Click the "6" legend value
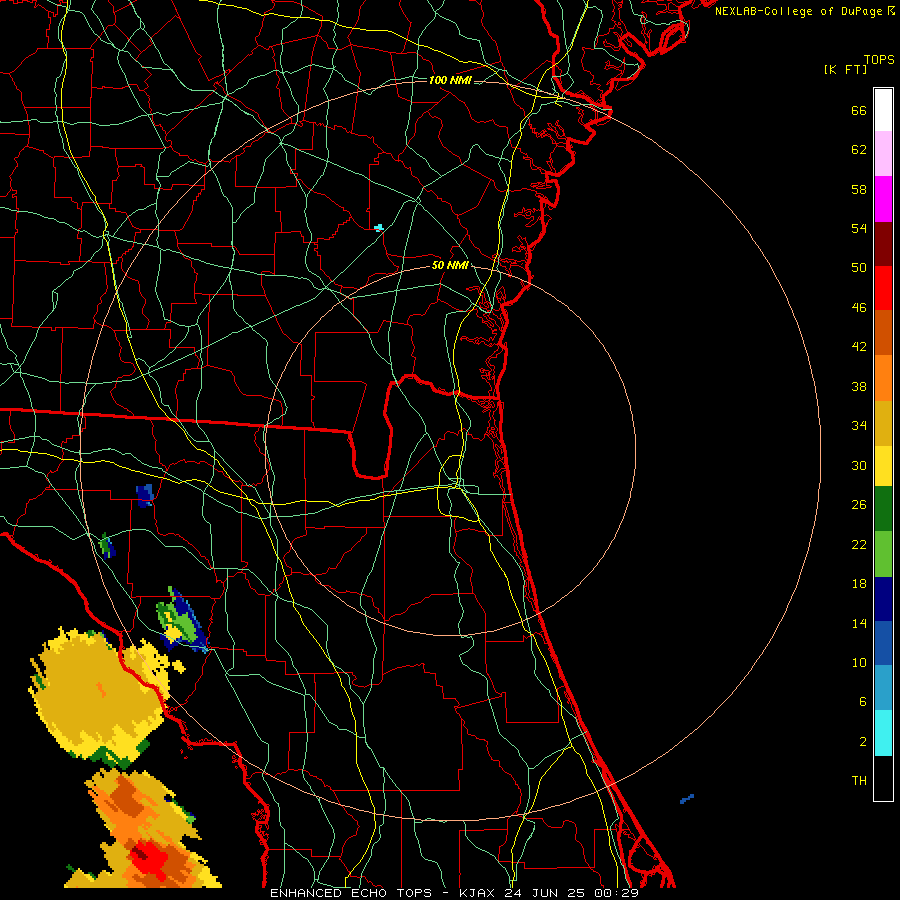Viewport: 900px width, 900px height. tap(863, 702)
